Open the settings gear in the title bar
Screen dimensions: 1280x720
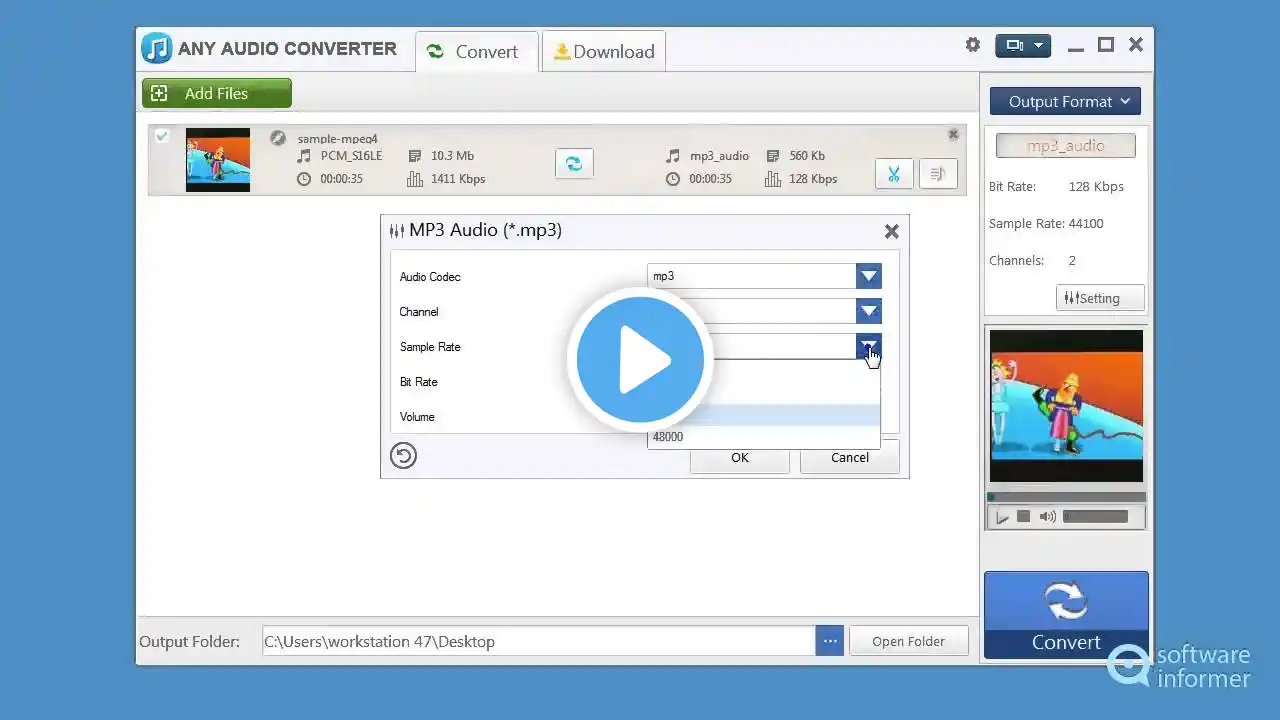coord(972,45)
